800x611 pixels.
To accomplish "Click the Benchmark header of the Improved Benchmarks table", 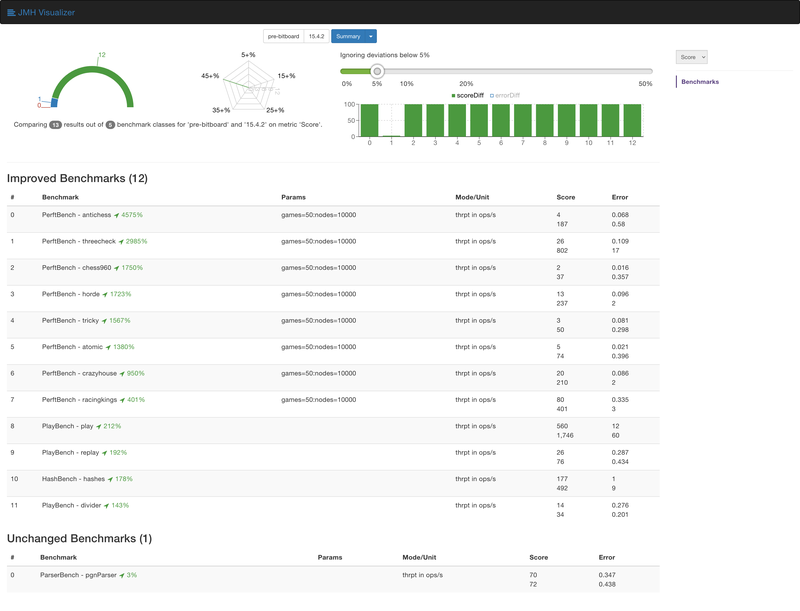I will point(60,197).
